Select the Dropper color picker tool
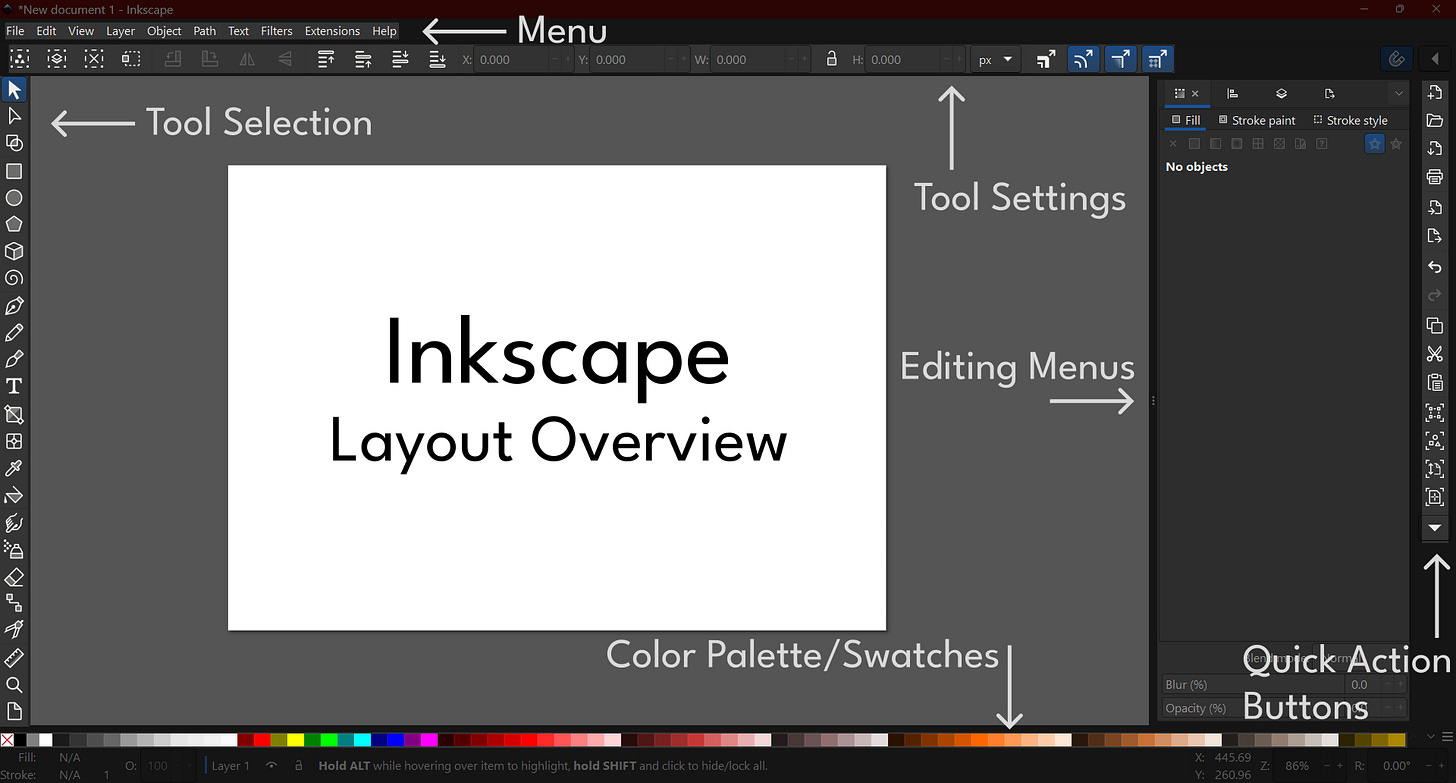The image size is (1456, 783). pyautogui.click(x=14, y=468)
